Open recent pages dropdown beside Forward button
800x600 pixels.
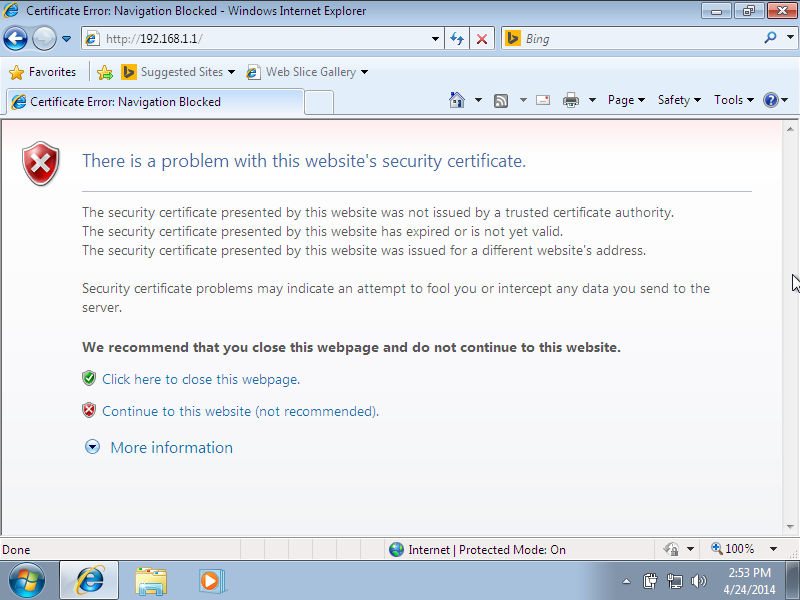click(66, 39)
